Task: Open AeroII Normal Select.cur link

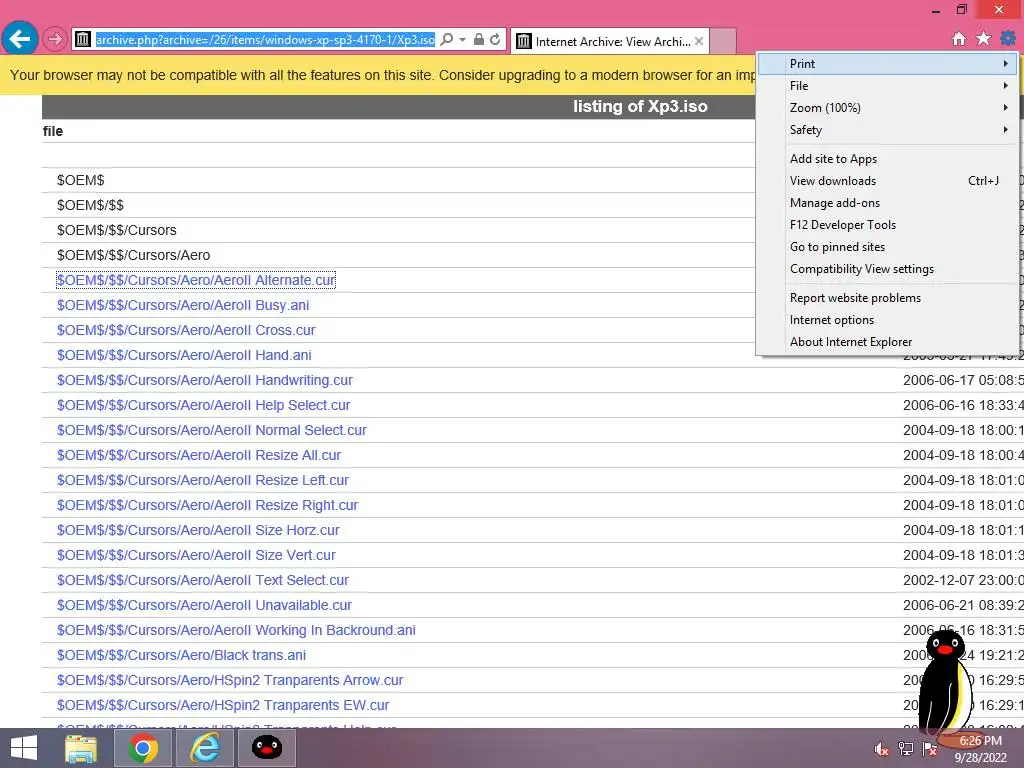Action: [212, 430]
